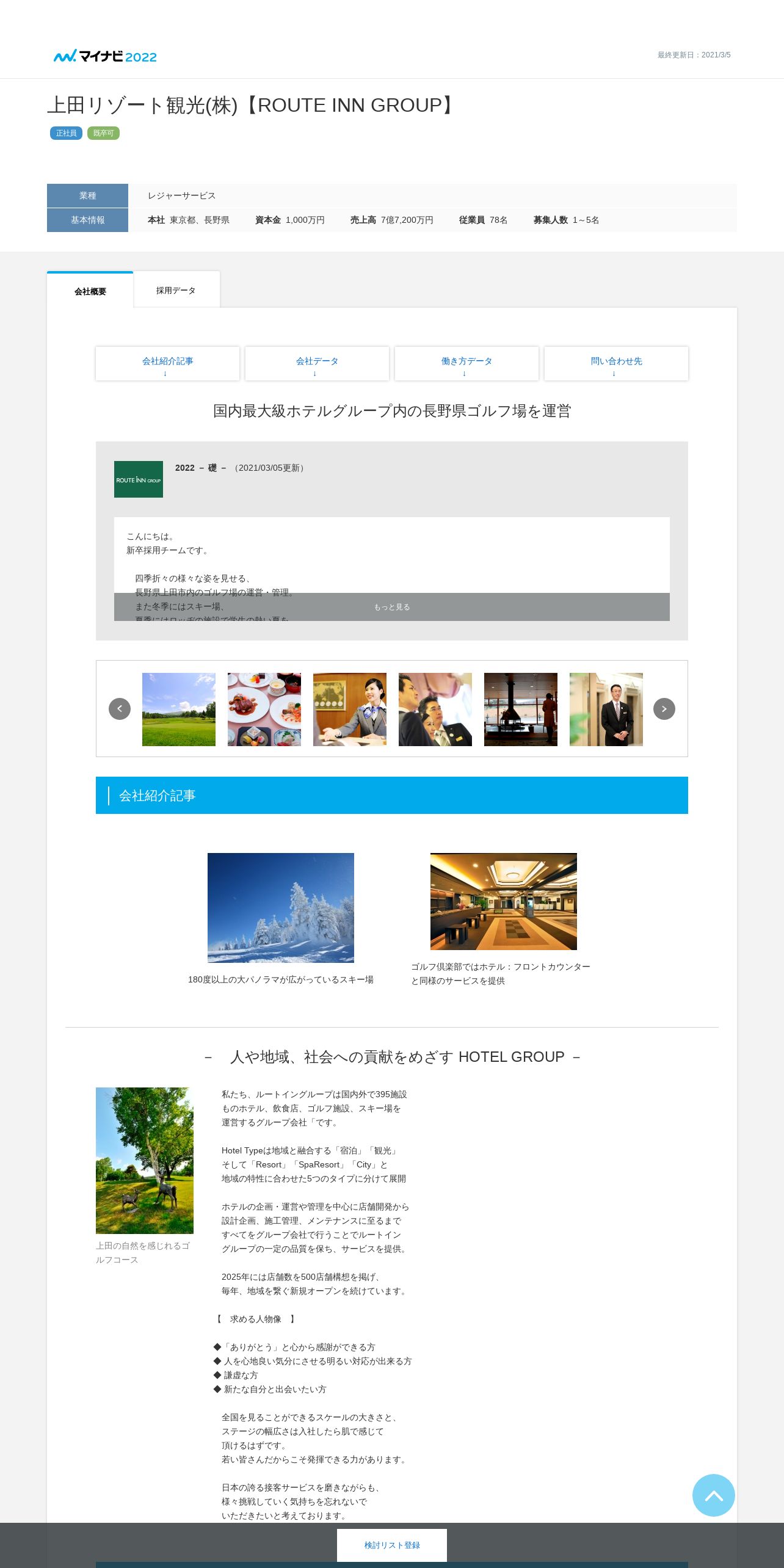Show previous photos in the carousel

click(120, 709)
